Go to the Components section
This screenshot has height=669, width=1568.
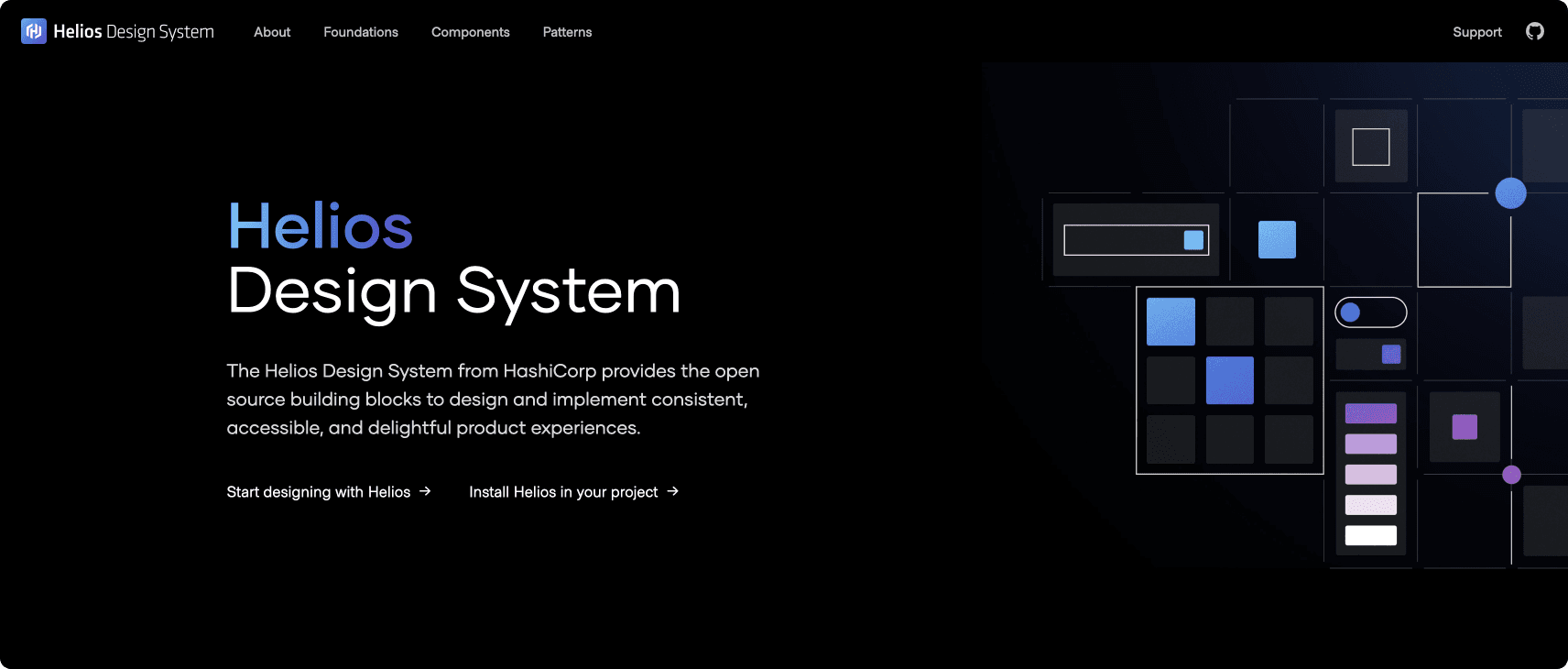click(x=470, y=32)
